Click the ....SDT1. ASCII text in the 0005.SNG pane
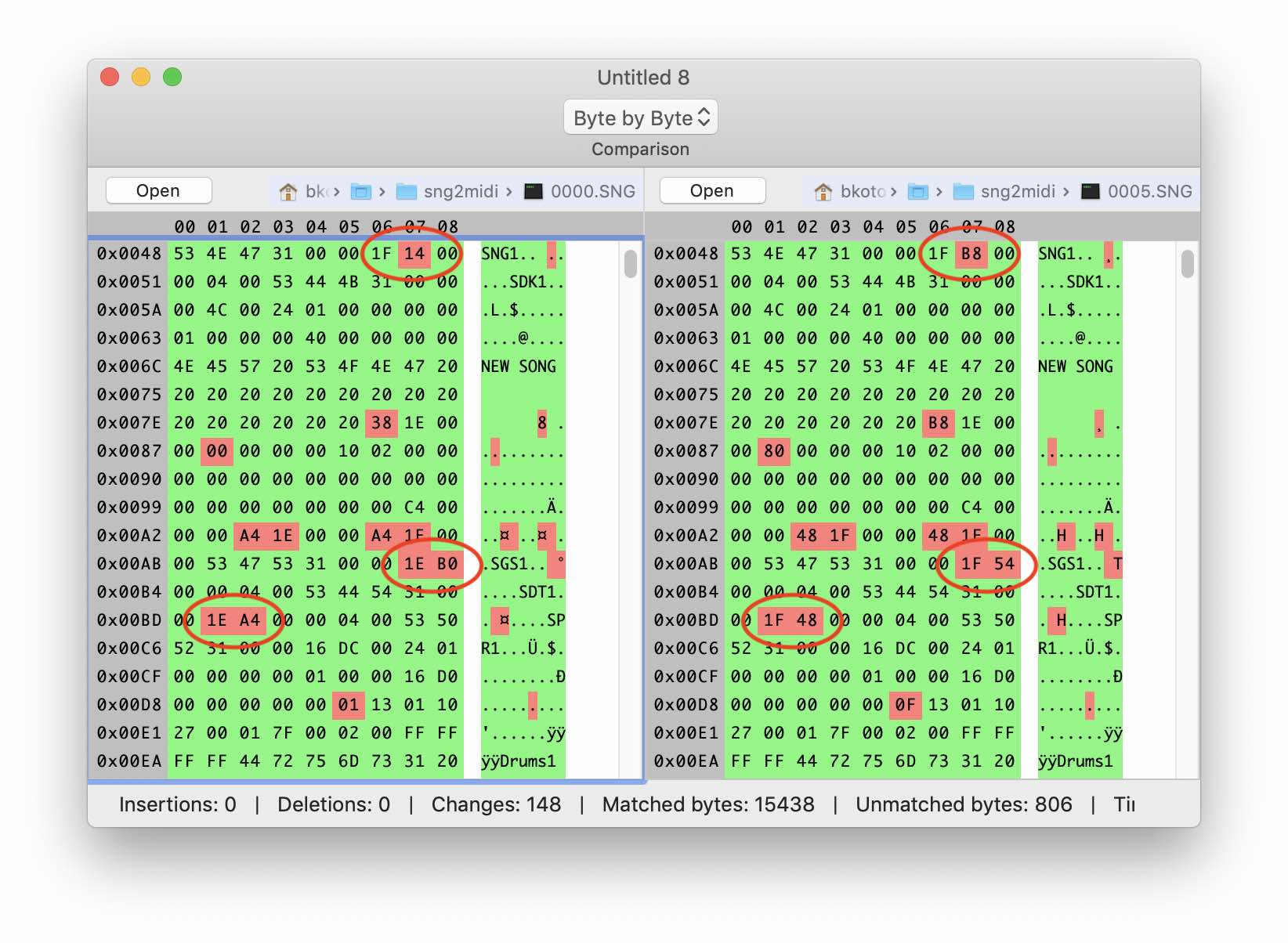Image resolution: width=1288 pixels, height=943 pixels. click(1080, 592)
